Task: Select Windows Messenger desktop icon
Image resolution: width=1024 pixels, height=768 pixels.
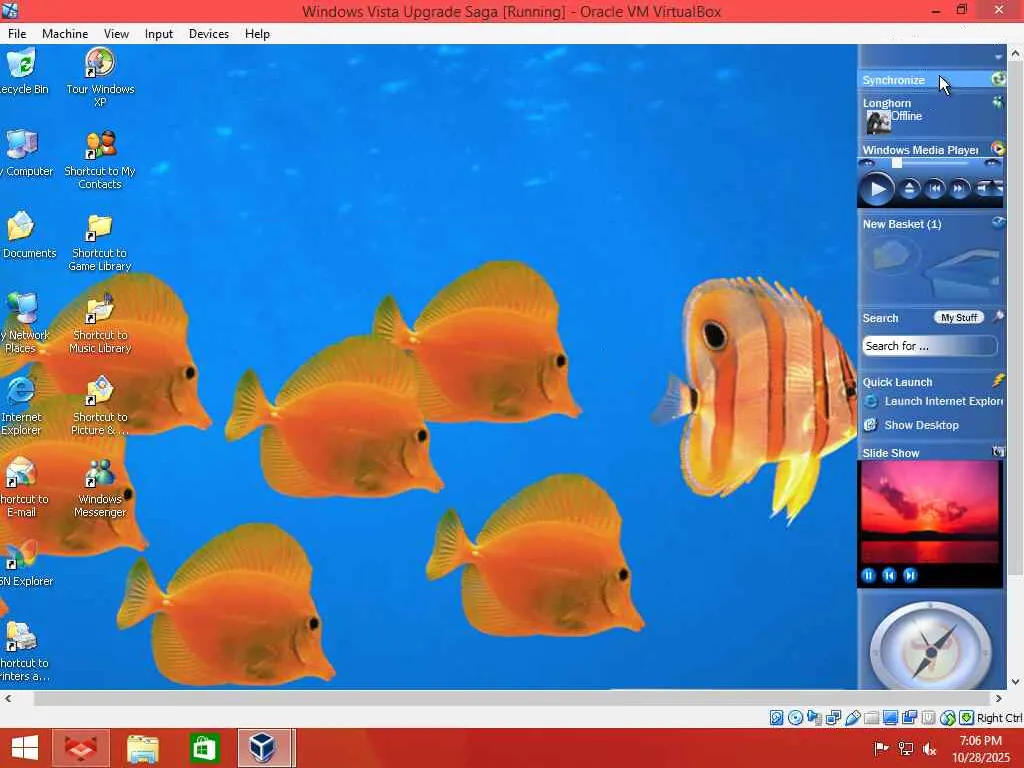Action: [100, 473]
